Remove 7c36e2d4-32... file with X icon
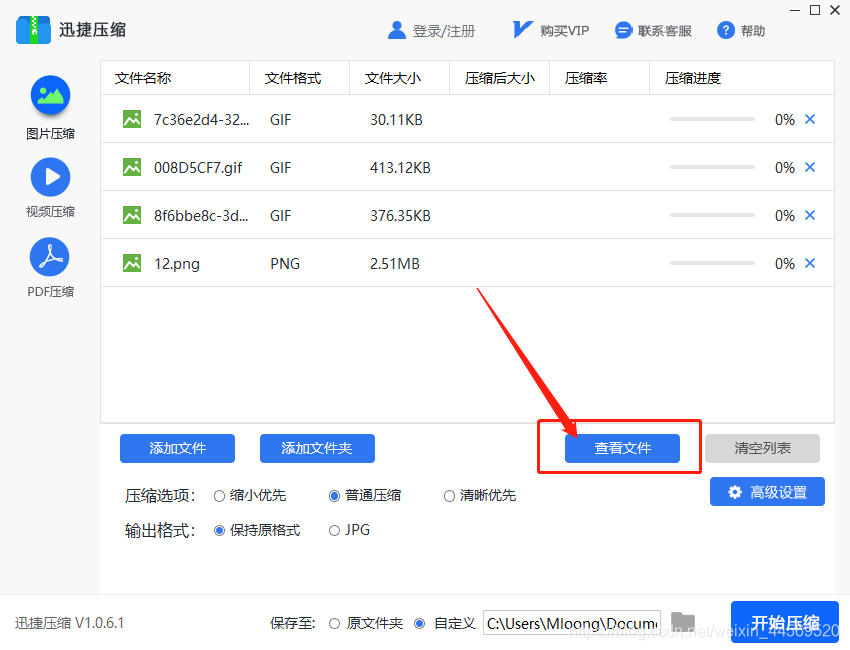 (810, 119)
